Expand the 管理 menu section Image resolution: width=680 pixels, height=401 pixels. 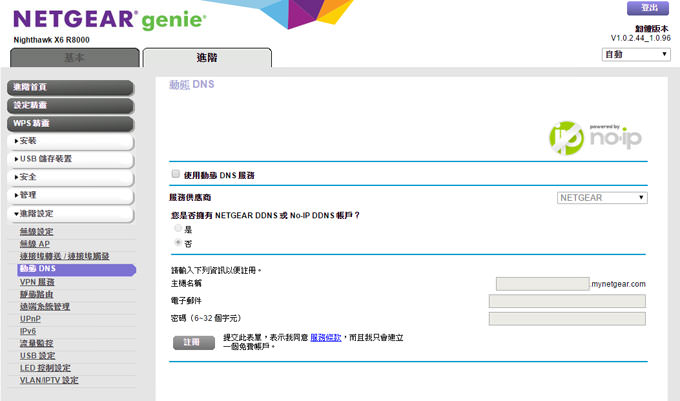70,196
